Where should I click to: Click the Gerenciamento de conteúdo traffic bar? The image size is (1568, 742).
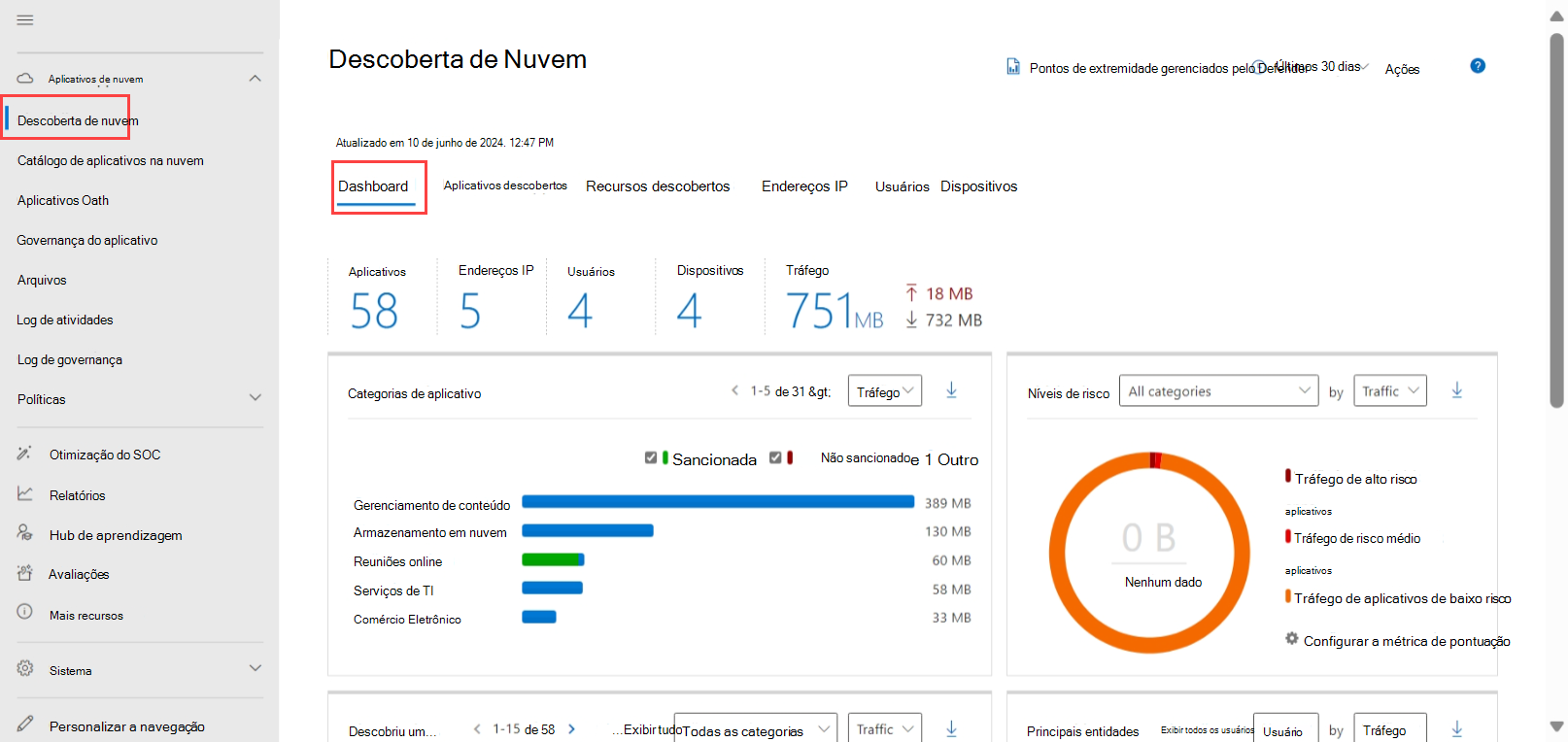tap(717, 502)
